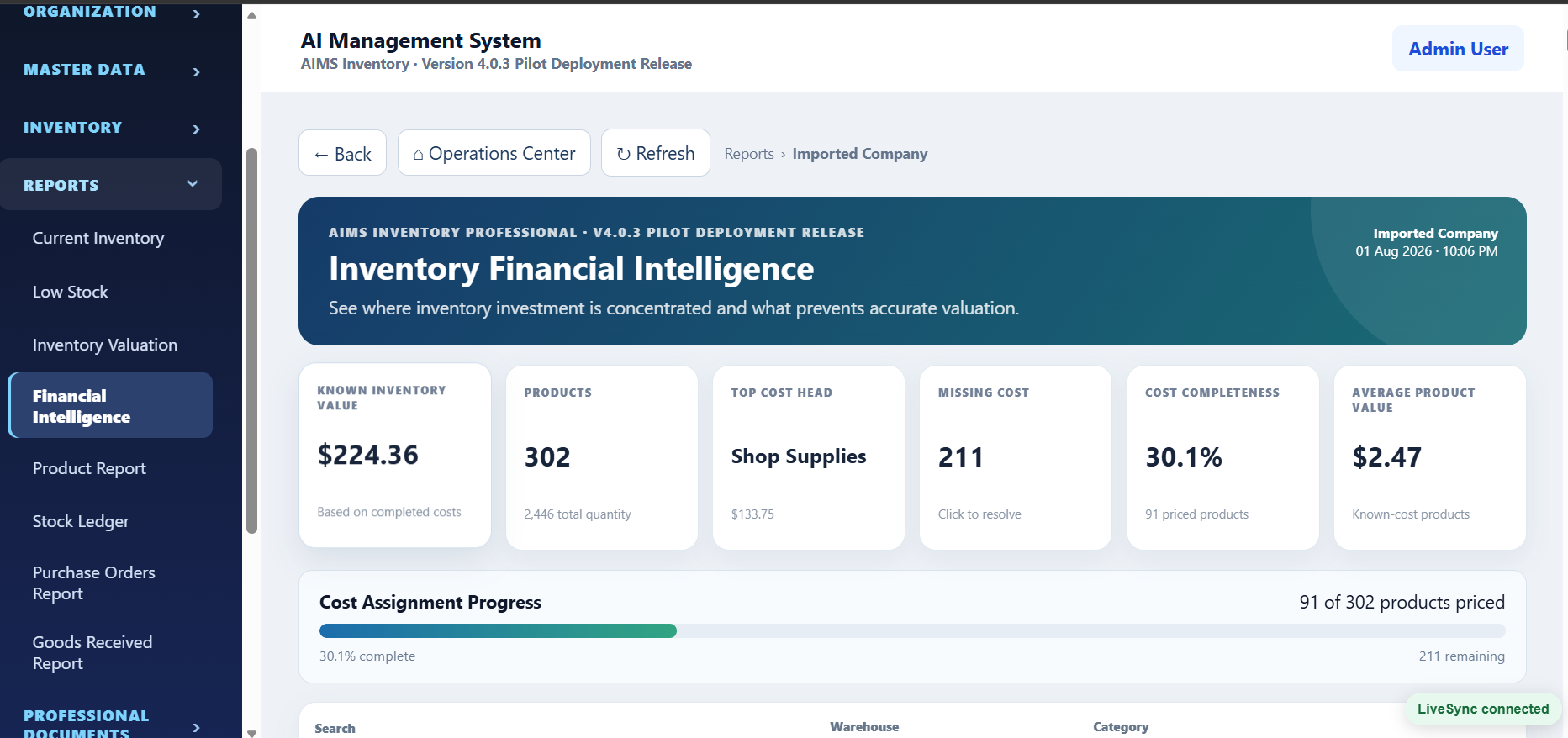
Task: Click the '211 remaining' label
Action: click(1462, 656)
